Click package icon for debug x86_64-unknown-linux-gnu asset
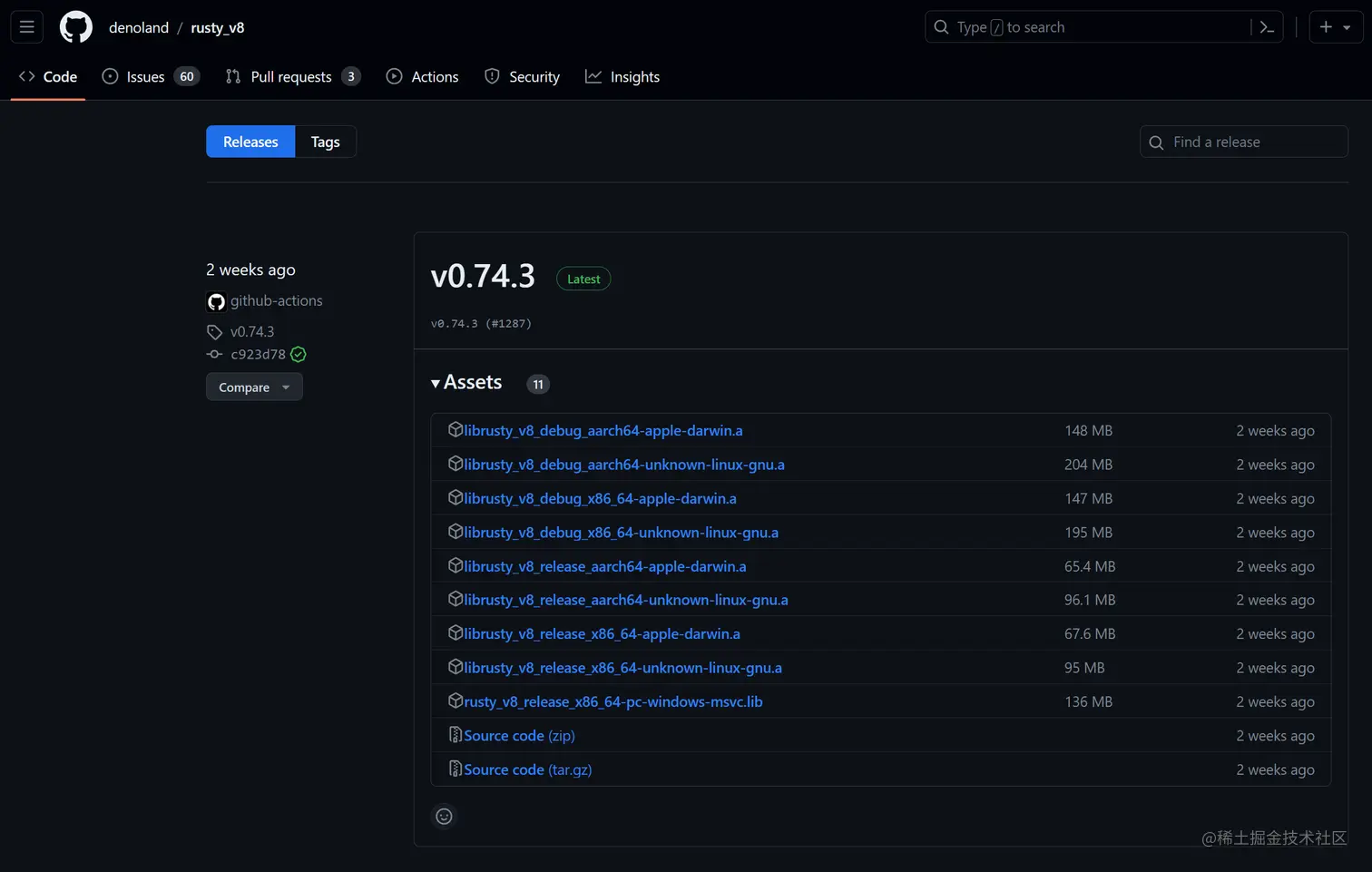This screenshot has width=1372, height=872. [x=456, y=532]
